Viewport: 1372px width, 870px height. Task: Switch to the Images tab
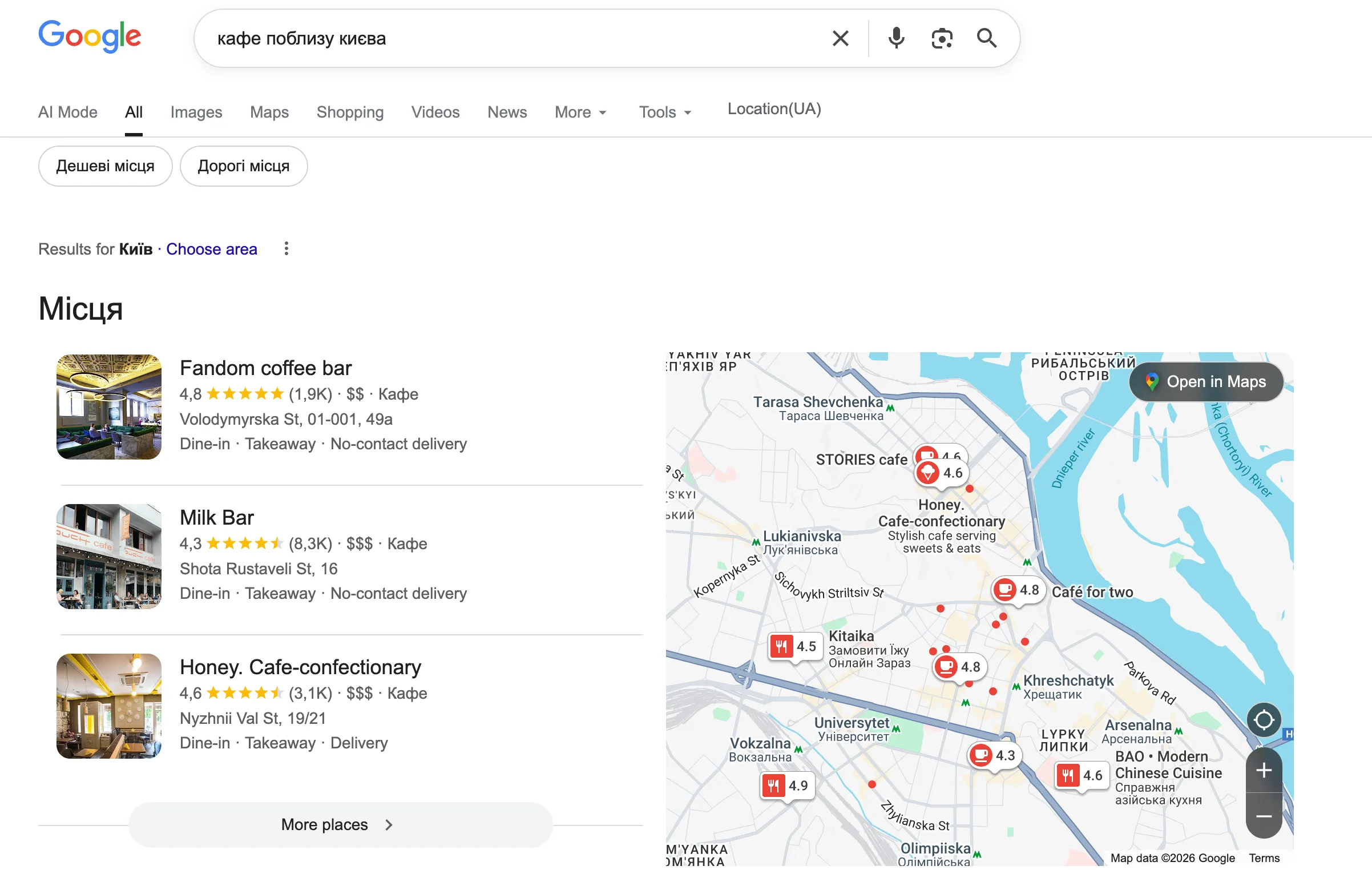coord(196,112)
